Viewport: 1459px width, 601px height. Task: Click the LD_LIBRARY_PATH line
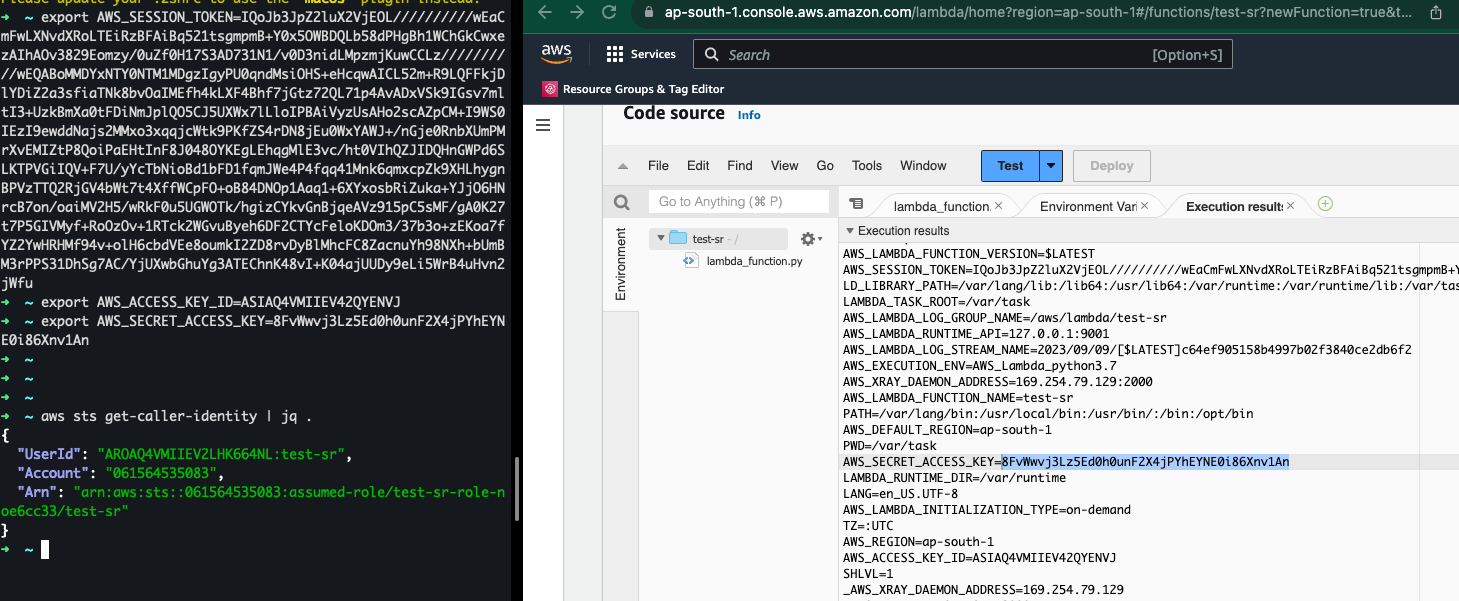click(x=1150, y=286)
